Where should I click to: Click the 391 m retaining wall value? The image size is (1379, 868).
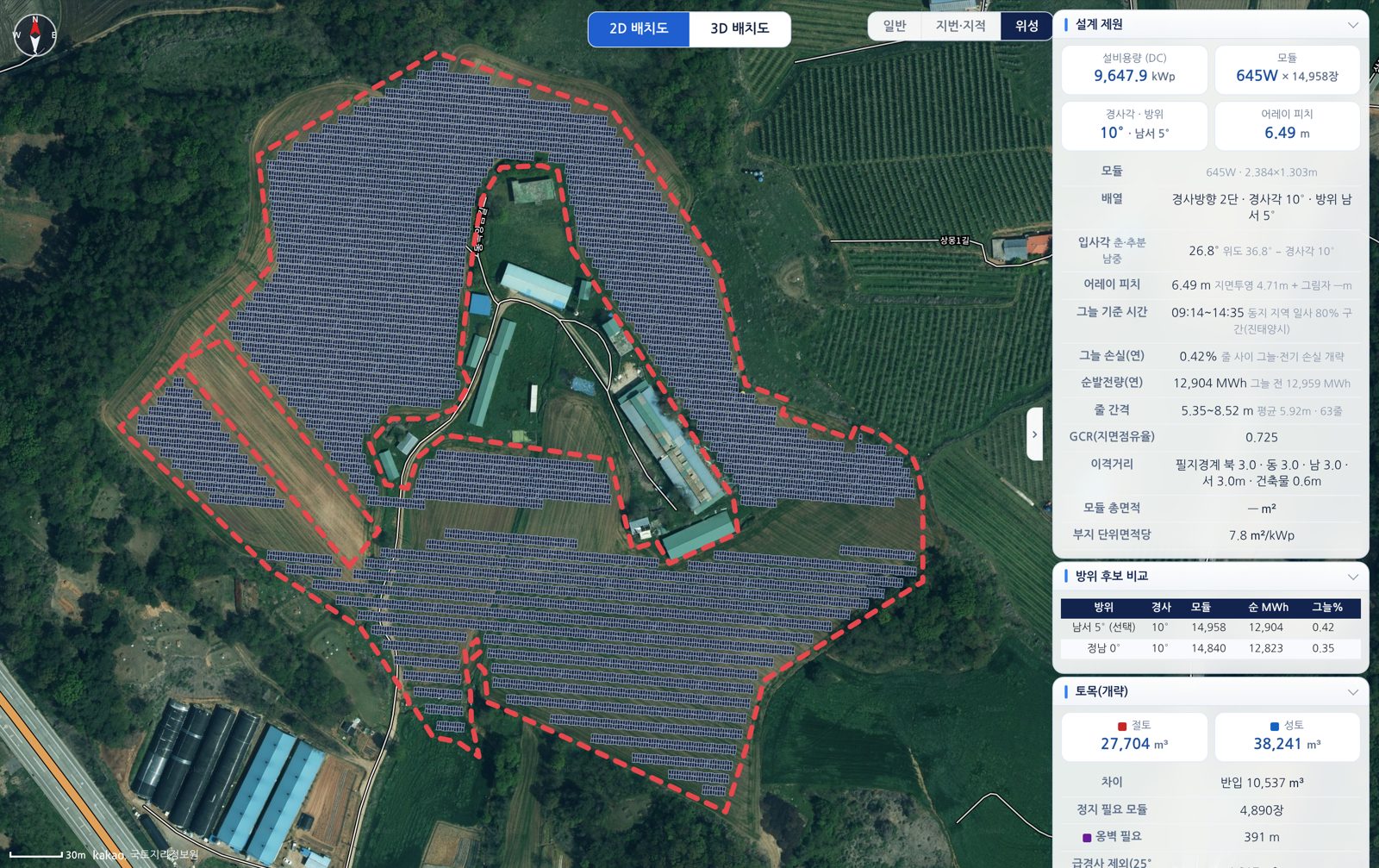1262,837
